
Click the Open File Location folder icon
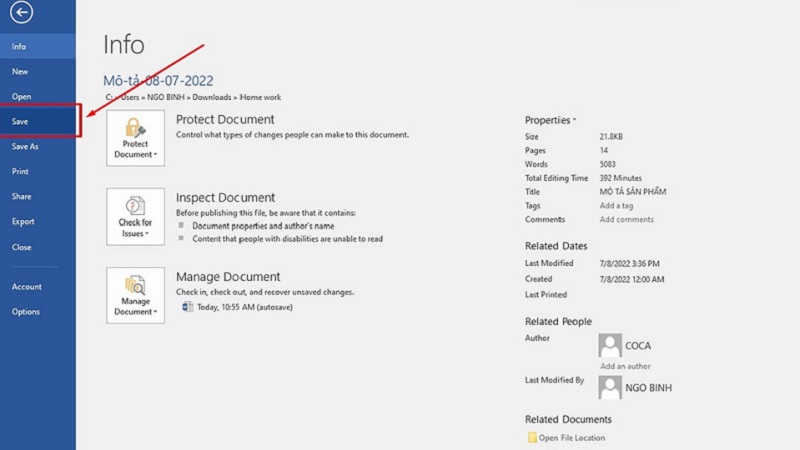click(532, 438)
